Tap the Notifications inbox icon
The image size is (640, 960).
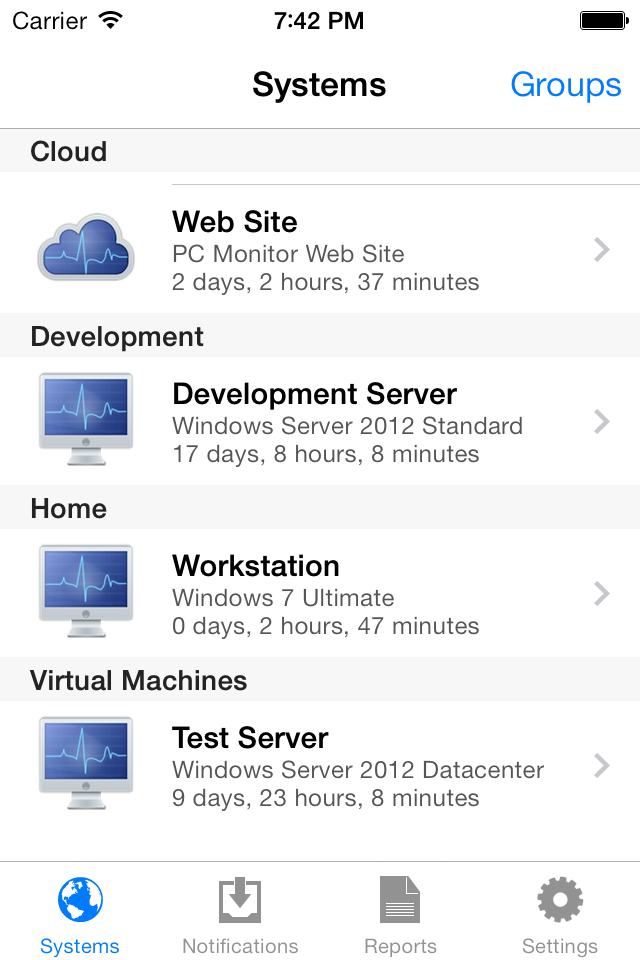tap(240, 900)
